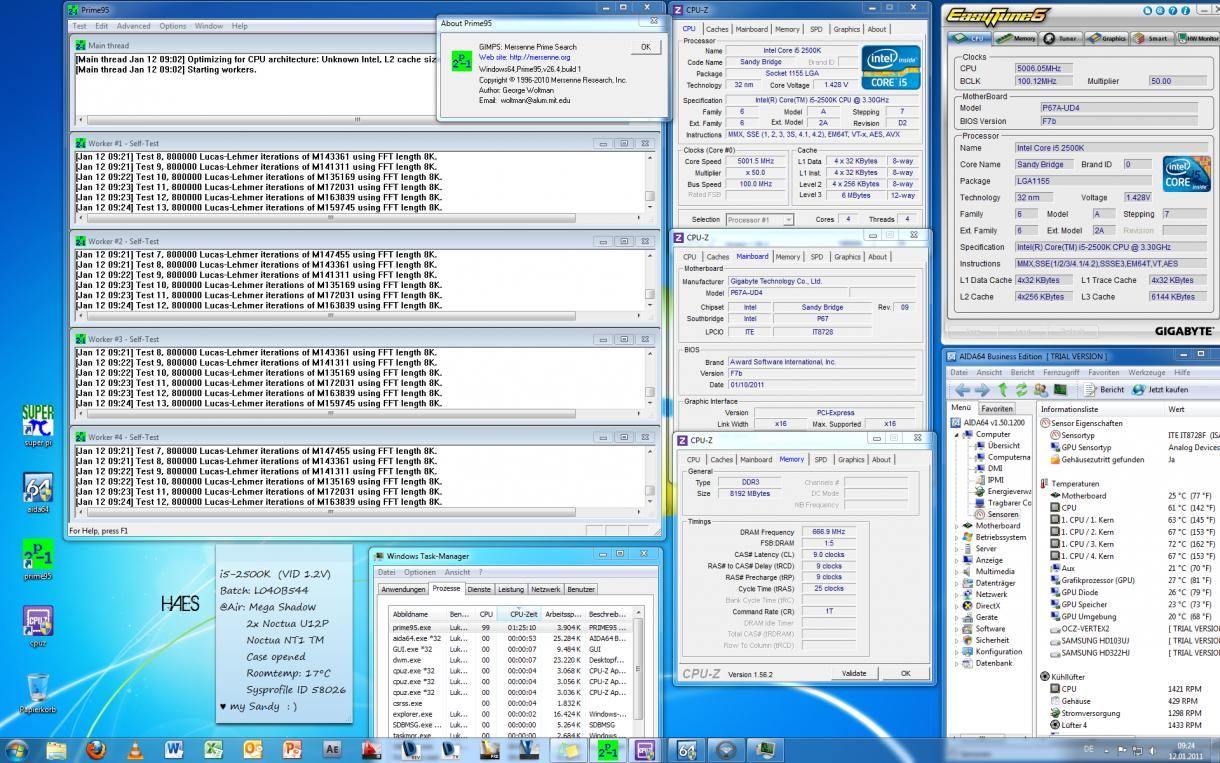Click the Main thread horizontal scrollbar in Prime95
Viewport: 1220px width, 763px height.
click(360, 119)
